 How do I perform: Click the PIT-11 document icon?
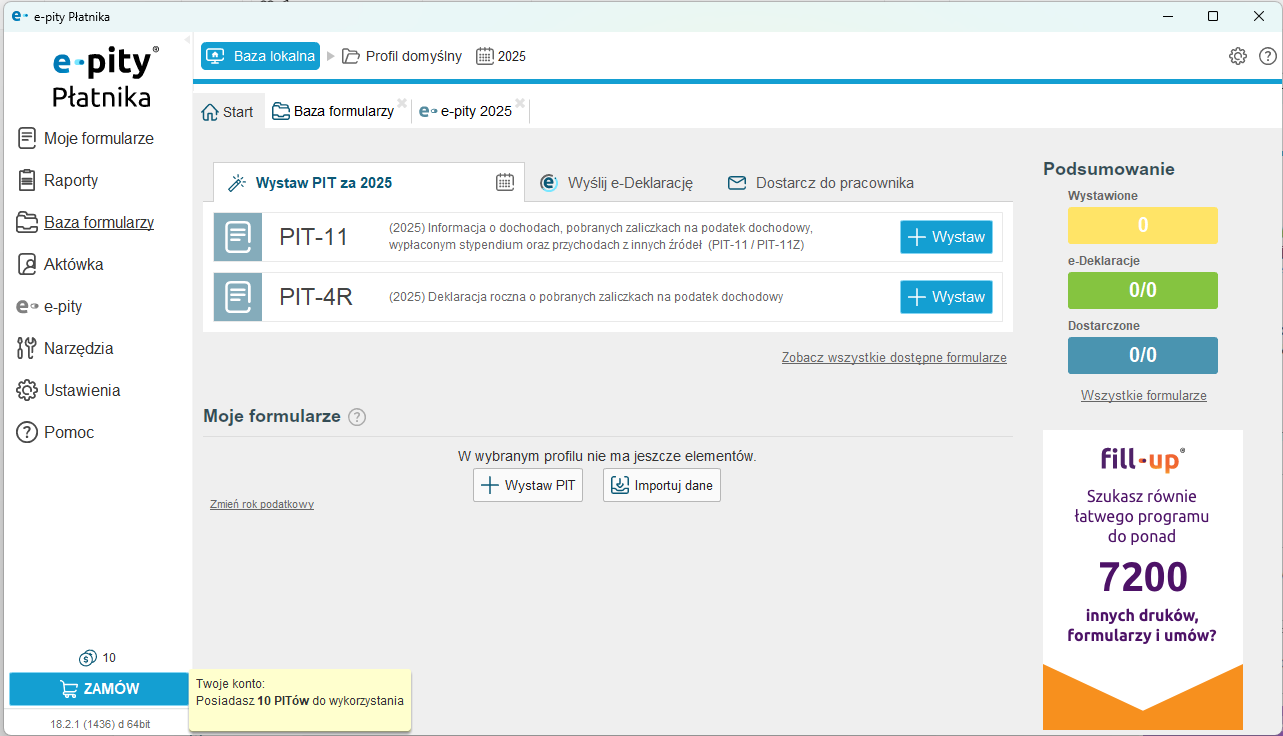[238, 237]
